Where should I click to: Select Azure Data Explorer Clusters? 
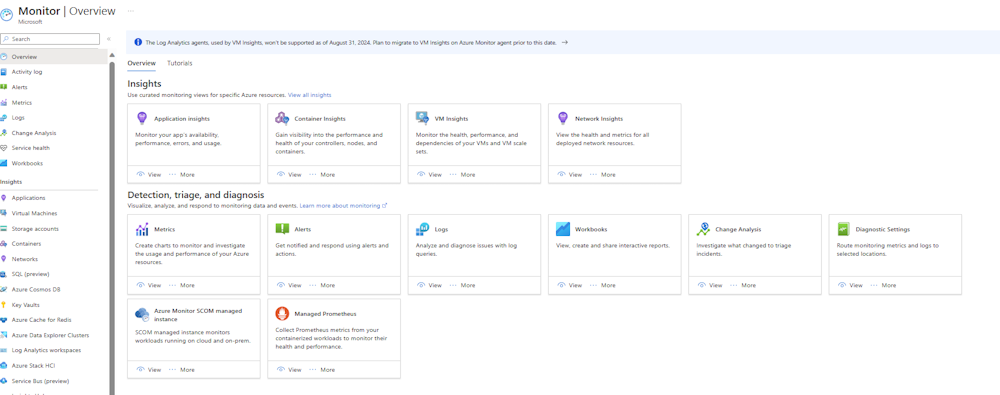[x=50, y=335]
